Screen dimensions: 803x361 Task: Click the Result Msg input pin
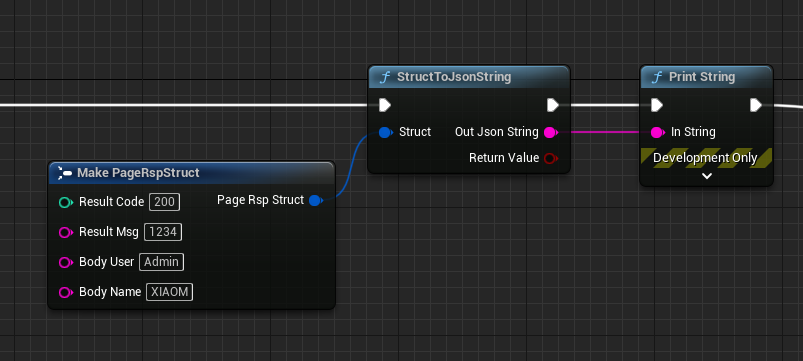coord(66,232)
